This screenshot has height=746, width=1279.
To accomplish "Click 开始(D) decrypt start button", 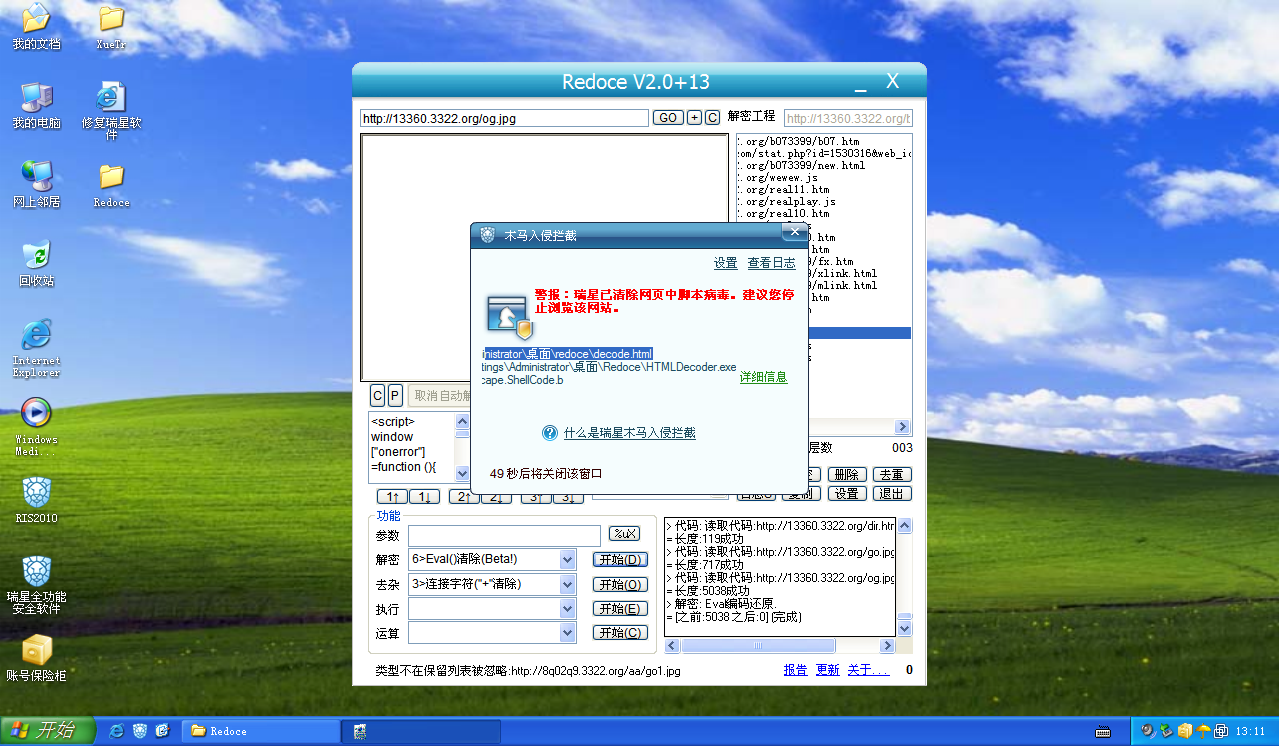I will pos(620,559).
